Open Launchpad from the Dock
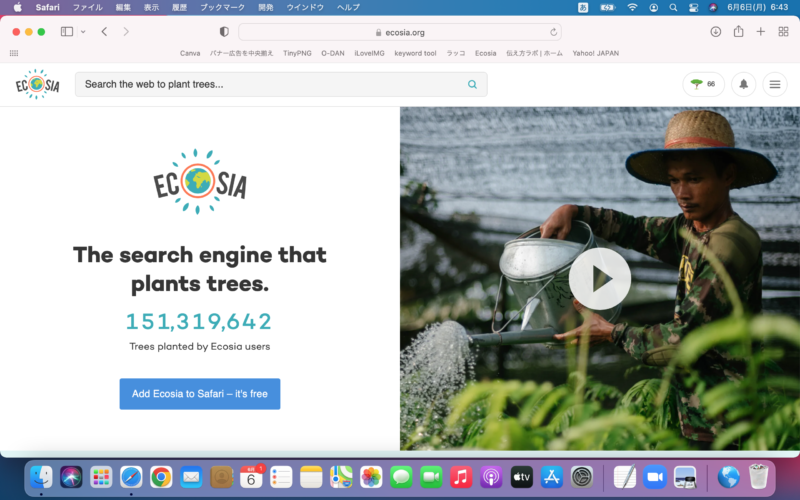This screenshot has width=800, height=500. (101, 478)
